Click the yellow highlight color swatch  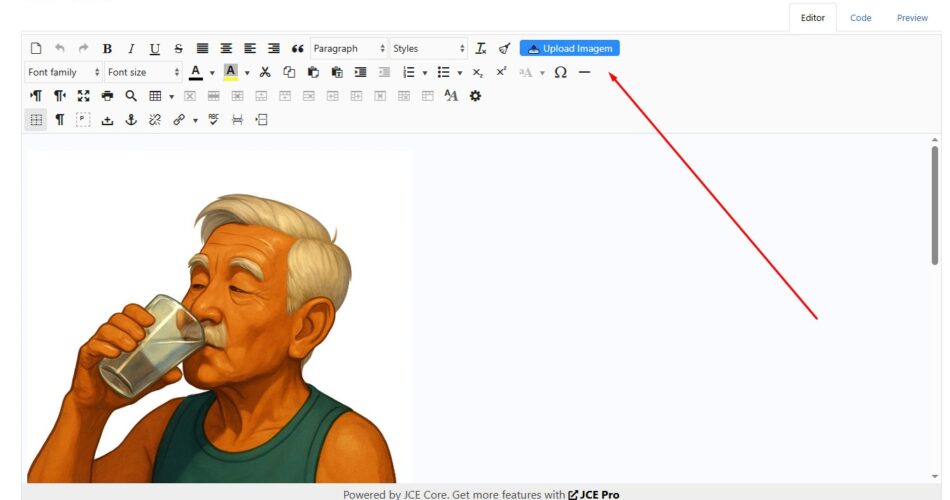point(230,72)
